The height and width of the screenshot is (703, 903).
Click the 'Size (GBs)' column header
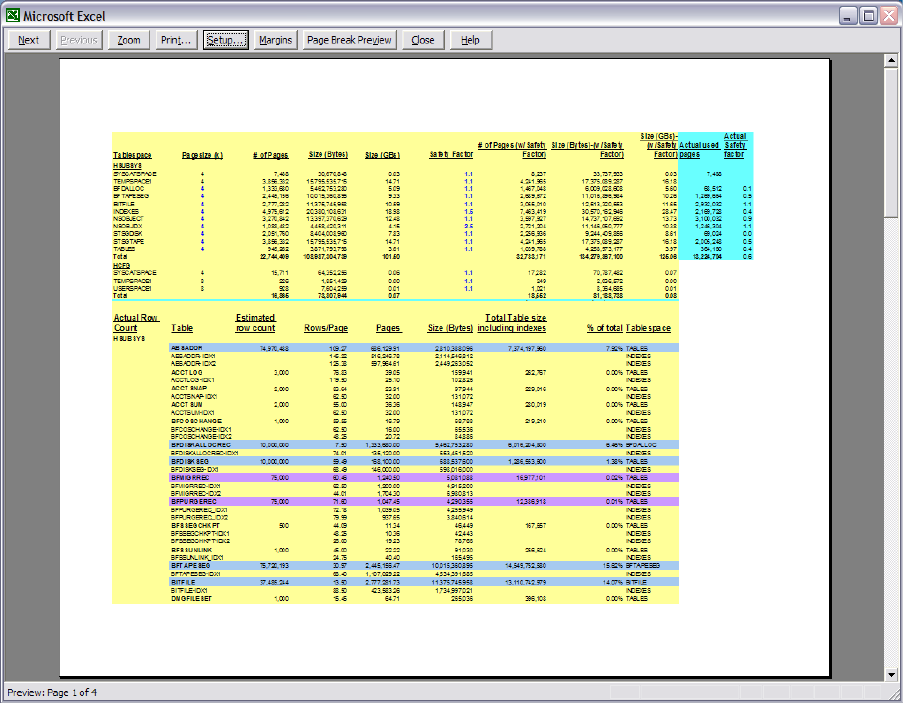pyautogui.click(x=382, y=155)
